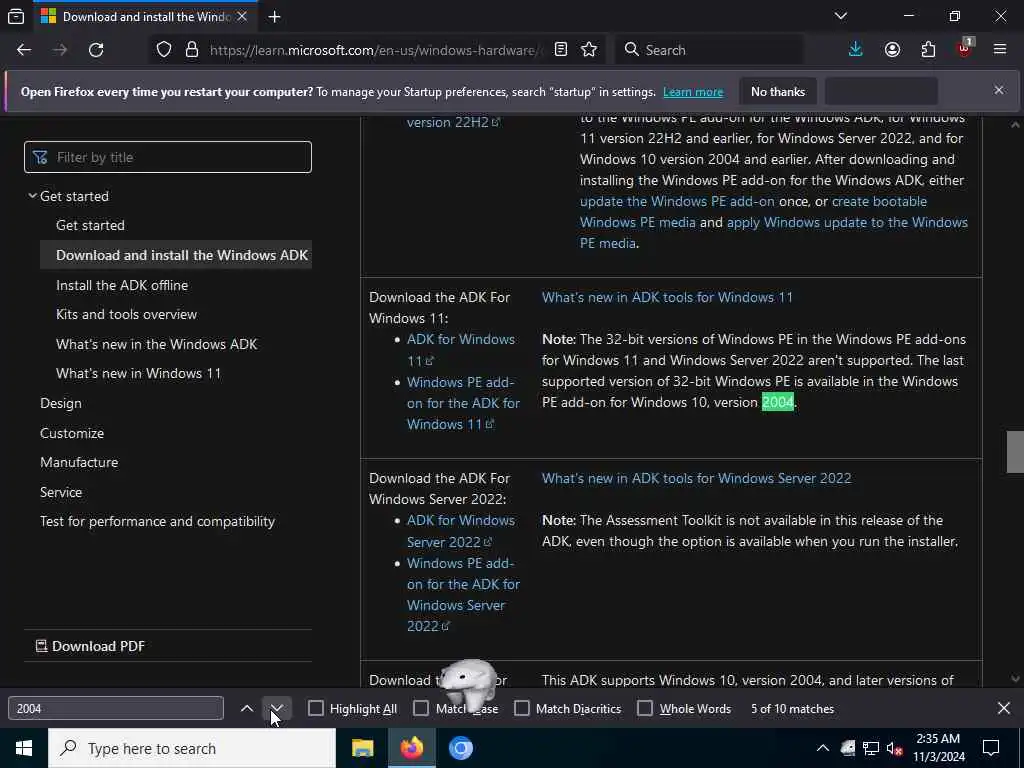Image resolution: width=1024 pixels, height=768 pixels.
Task: Open the Manufacture section
Action: 79,462
